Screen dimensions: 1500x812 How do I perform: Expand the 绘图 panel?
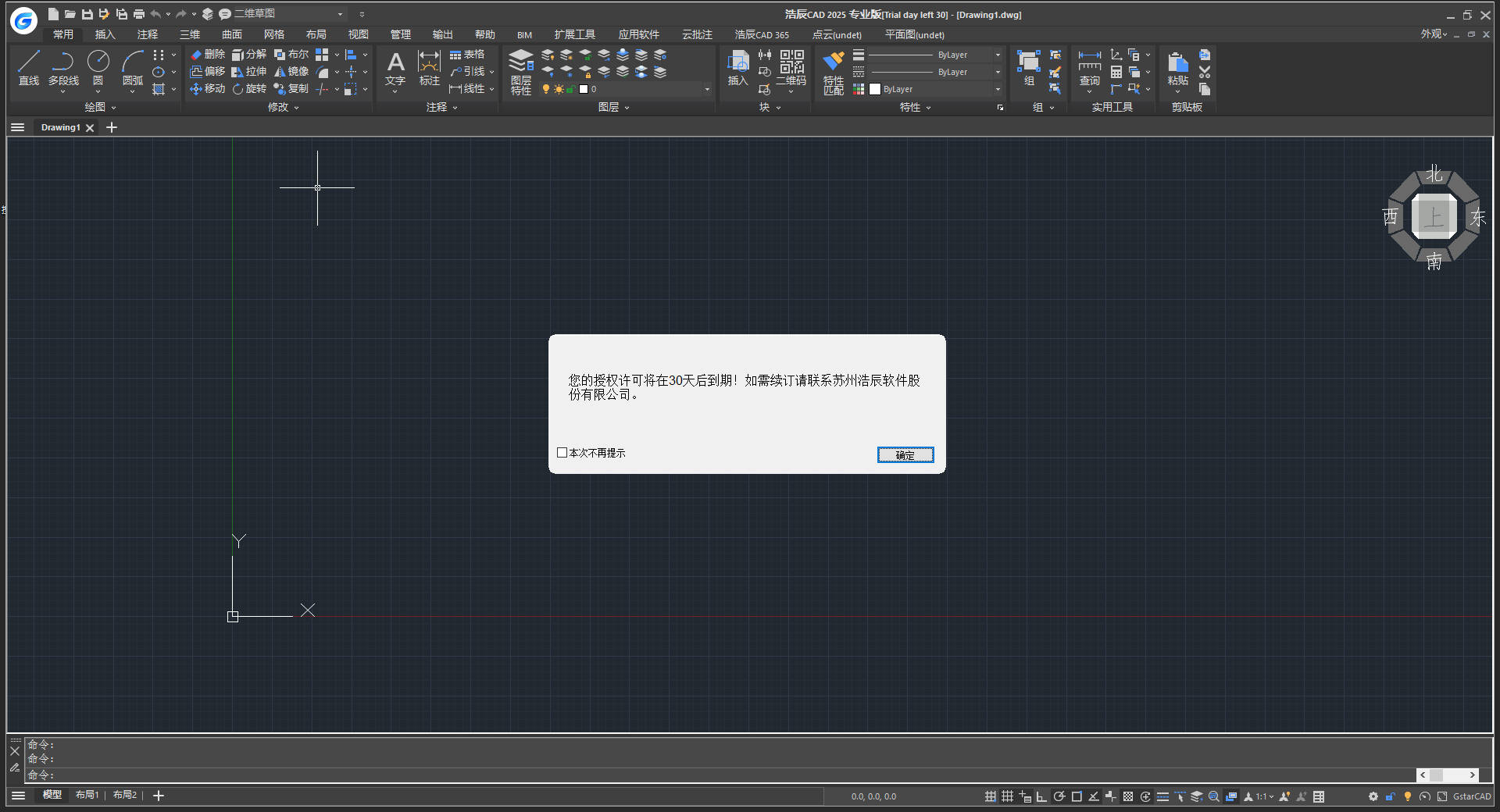click(x=100, y=107)
